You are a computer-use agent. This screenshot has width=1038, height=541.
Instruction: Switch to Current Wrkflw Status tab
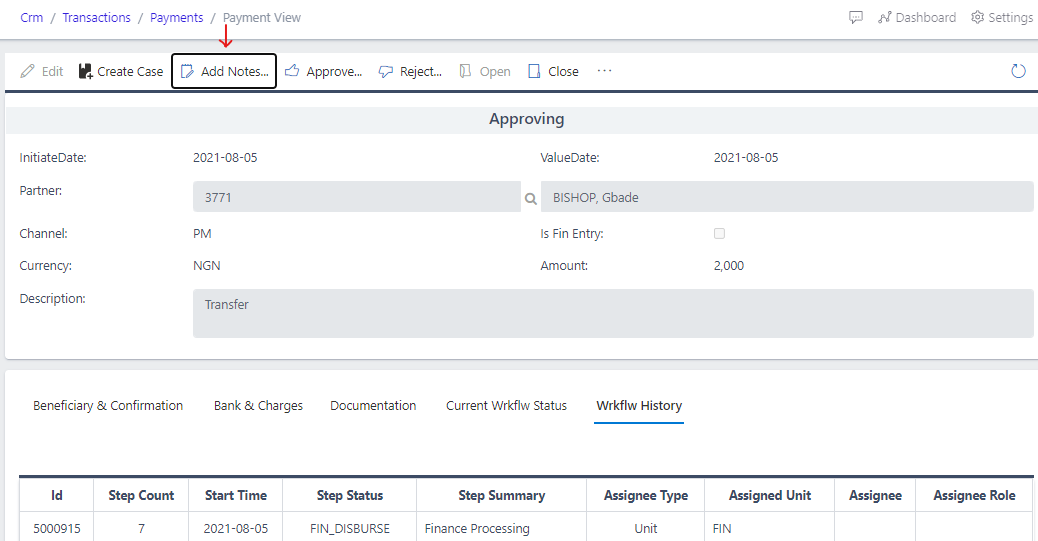[x=506, y=405]
